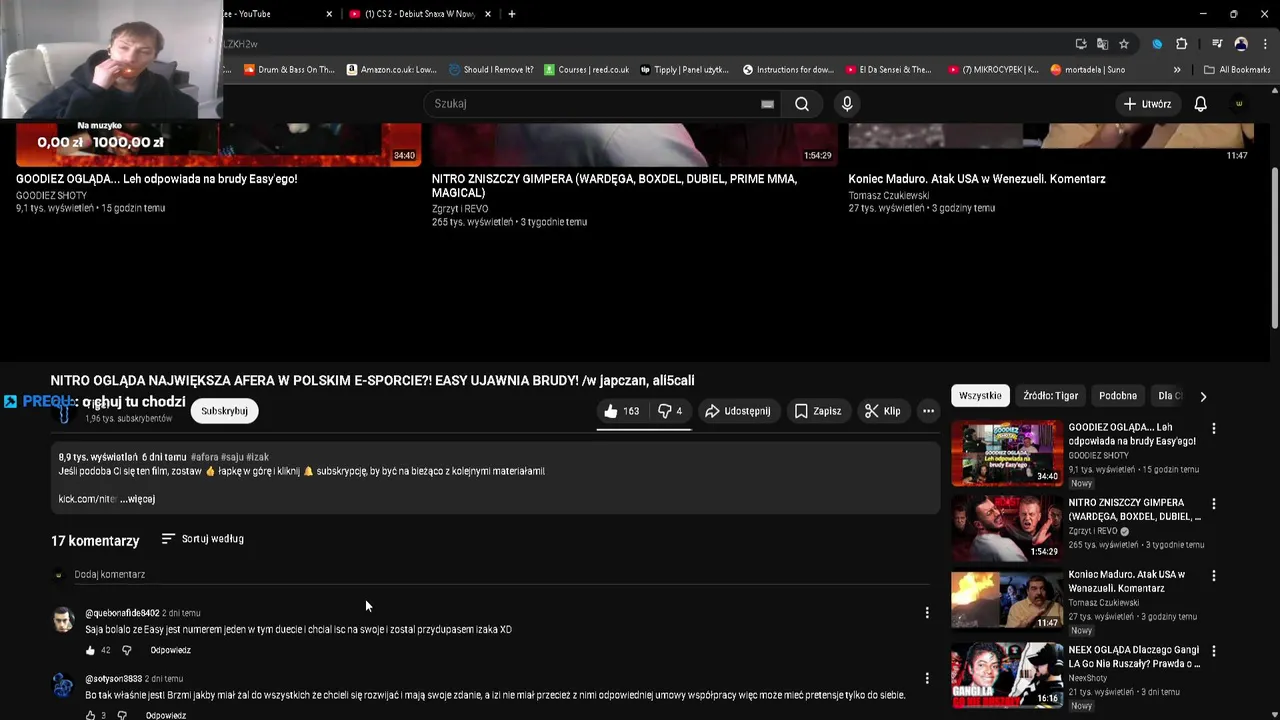Like @sotyson3833's comment
This screenshot has height=720, width=1280.
pyautogui.click(x=90, y=715)
